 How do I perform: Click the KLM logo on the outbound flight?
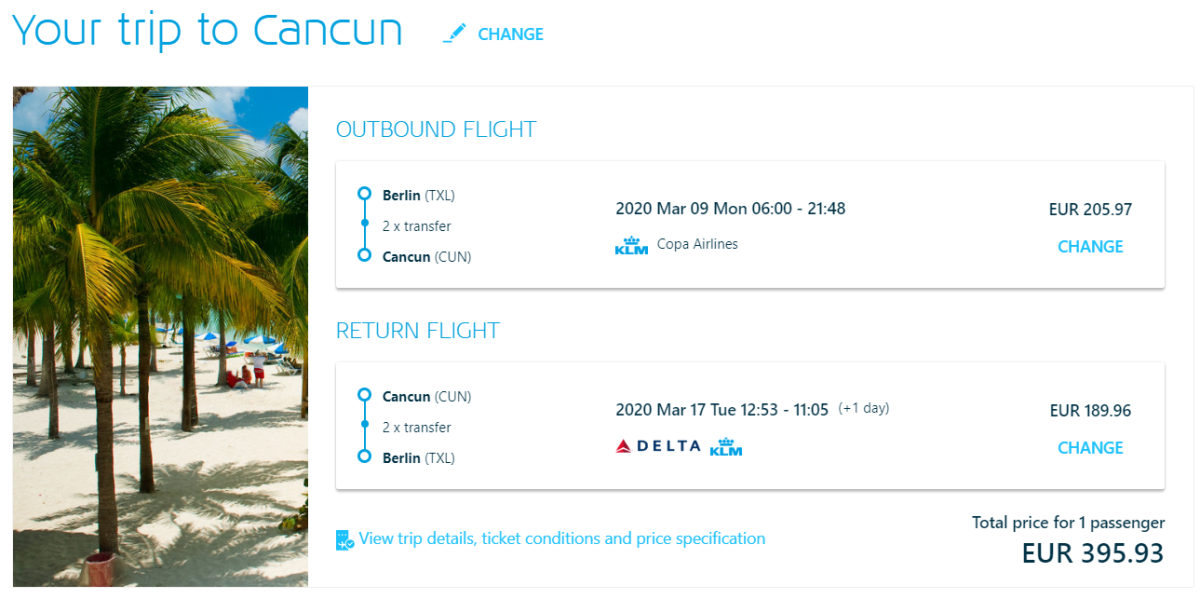point(631,245)
